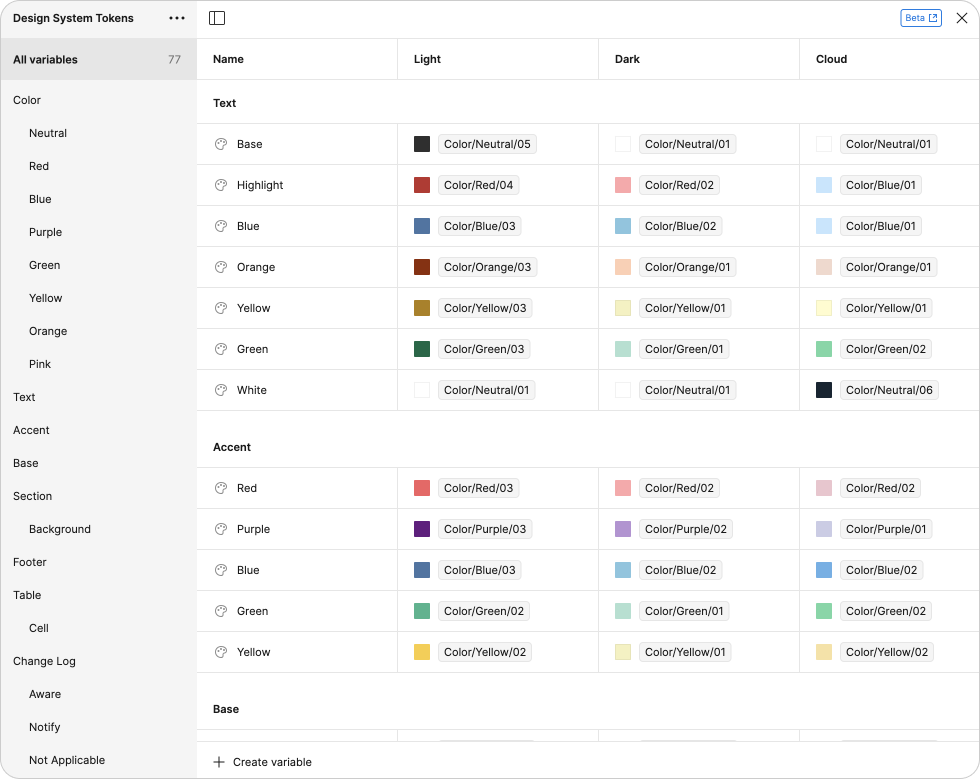The height and width of the screenshot is (779, 980).
Task: Click the Dark mode column header
Action: click(627, 59)
